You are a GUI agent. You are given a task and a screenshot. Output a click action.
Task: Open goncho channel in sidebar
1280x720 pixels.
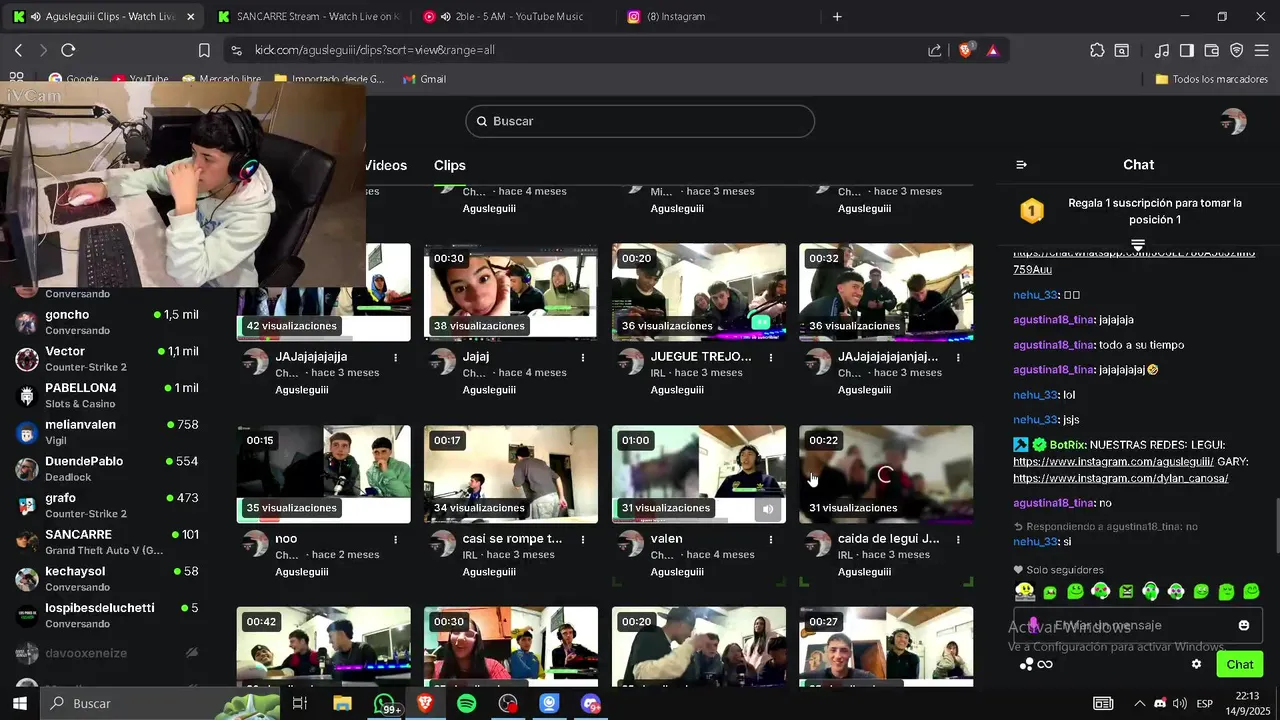coord(107,322)
